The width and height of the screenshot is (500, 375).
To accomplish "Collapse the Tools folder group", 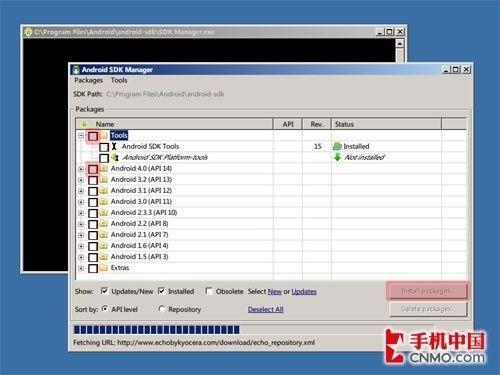I will [x=81, y=136].
